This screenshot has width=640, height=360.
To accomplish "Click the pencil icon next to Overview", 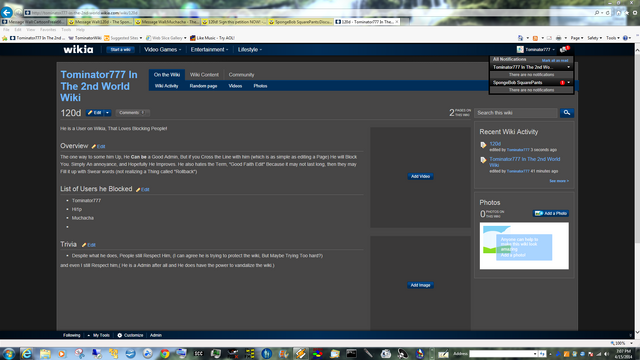I will click(93, 147).
